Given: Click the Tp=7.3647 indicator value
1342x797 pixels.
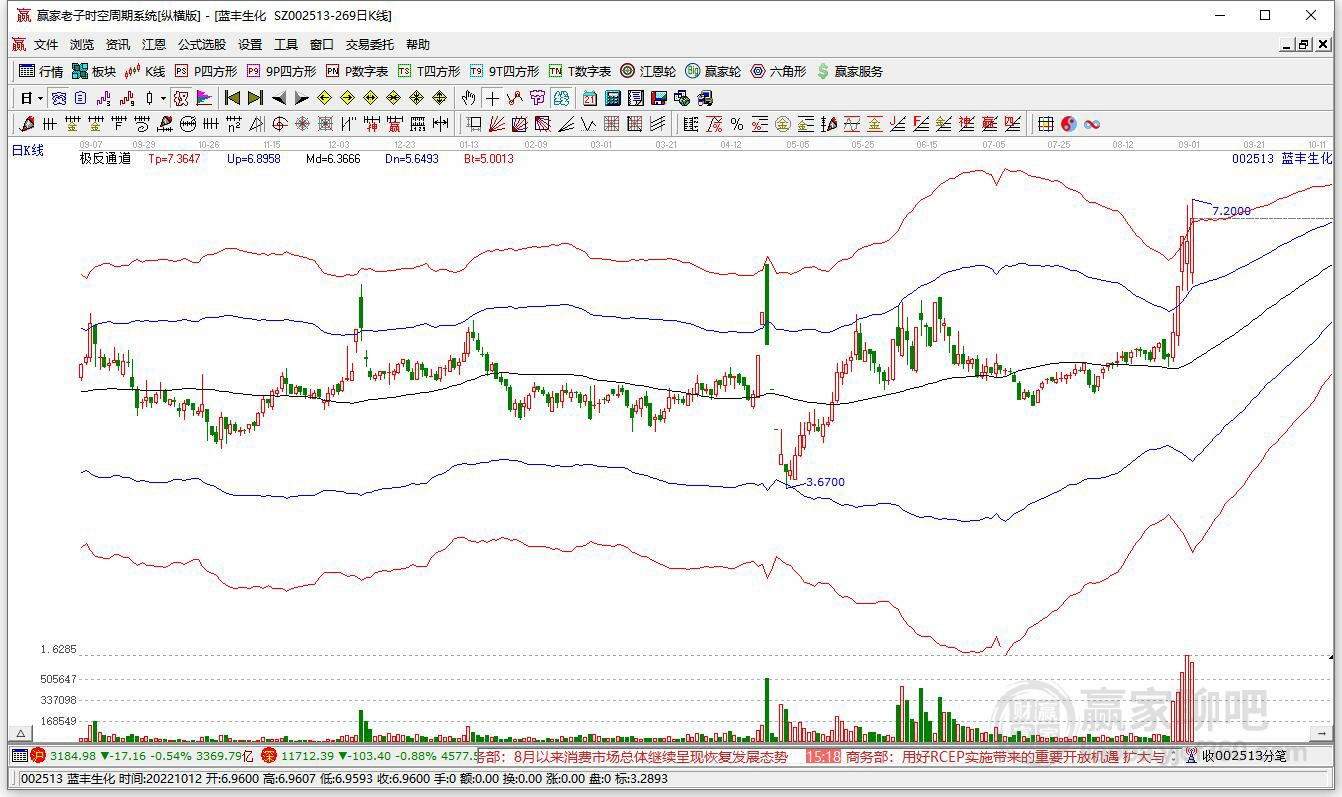Looking at the screenshot, I should pos(174,158).
